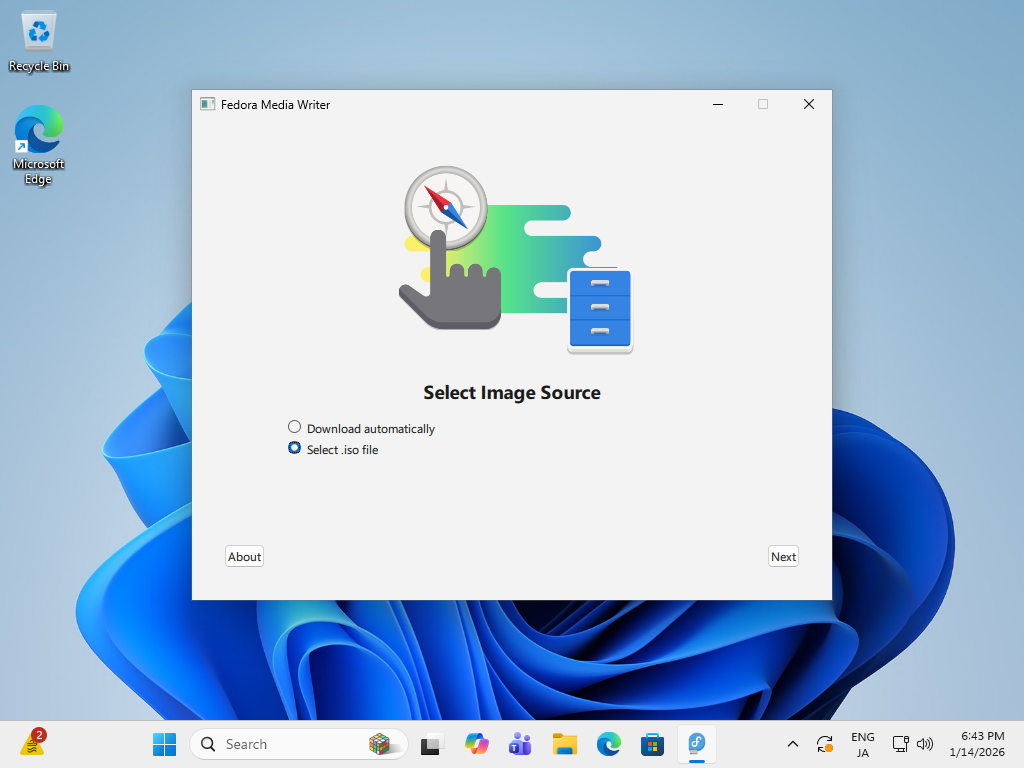Viewport: 1024px width, 768px height.
Task: Open the clock and date panel
Action: (981, 744)
